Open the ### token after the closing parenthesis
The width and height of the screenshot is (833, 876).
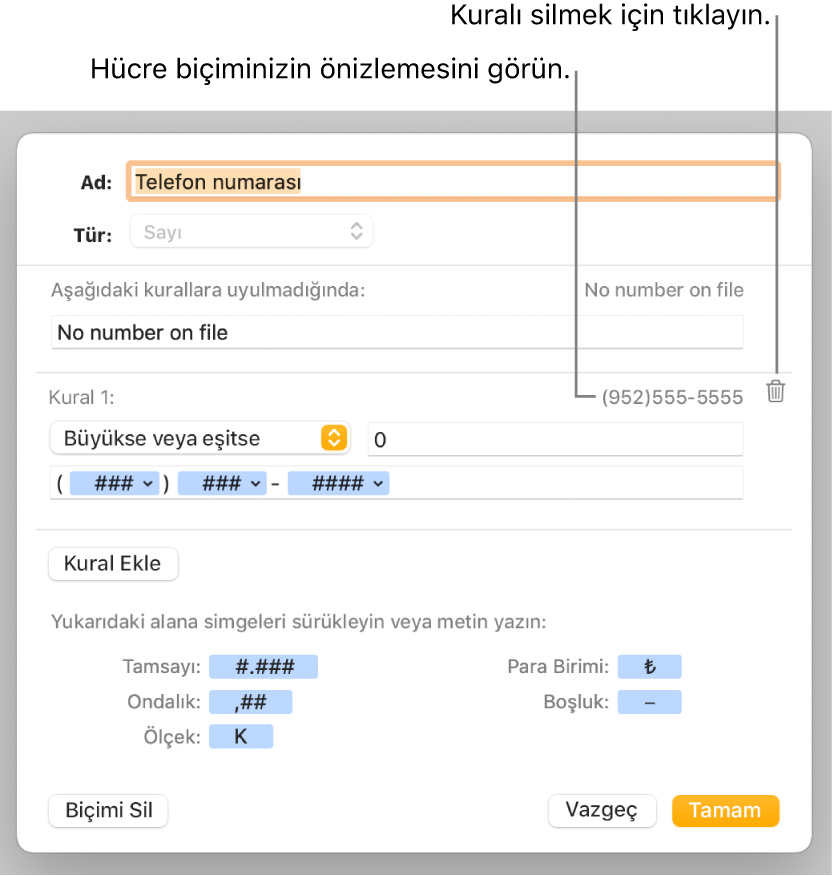[x=222, y=483]
